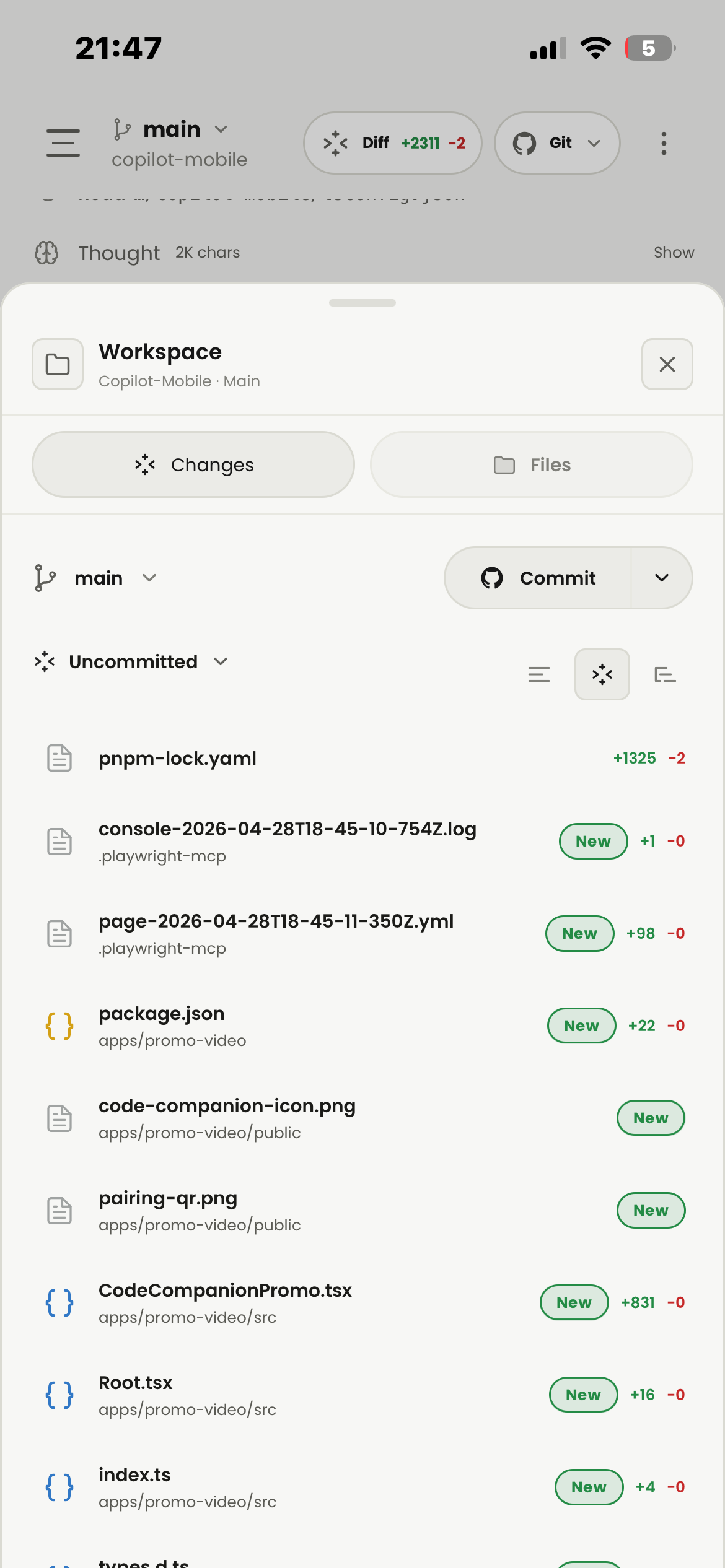This screenshot has height=1568, width=725.
Task: Tap file icon for pairing-qr.png
Action: click(59, 1211)
